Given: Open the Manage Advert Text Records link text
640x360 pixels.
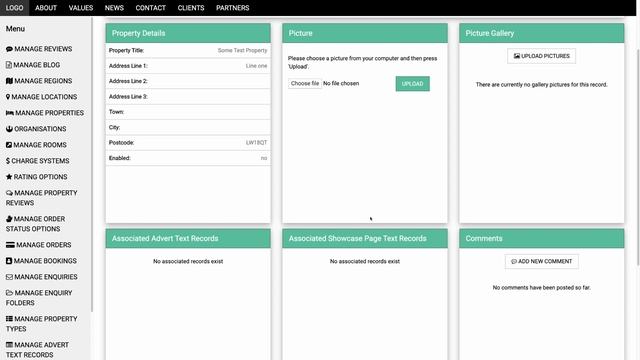Looking at the screenshot, I should tap(37, 350).
